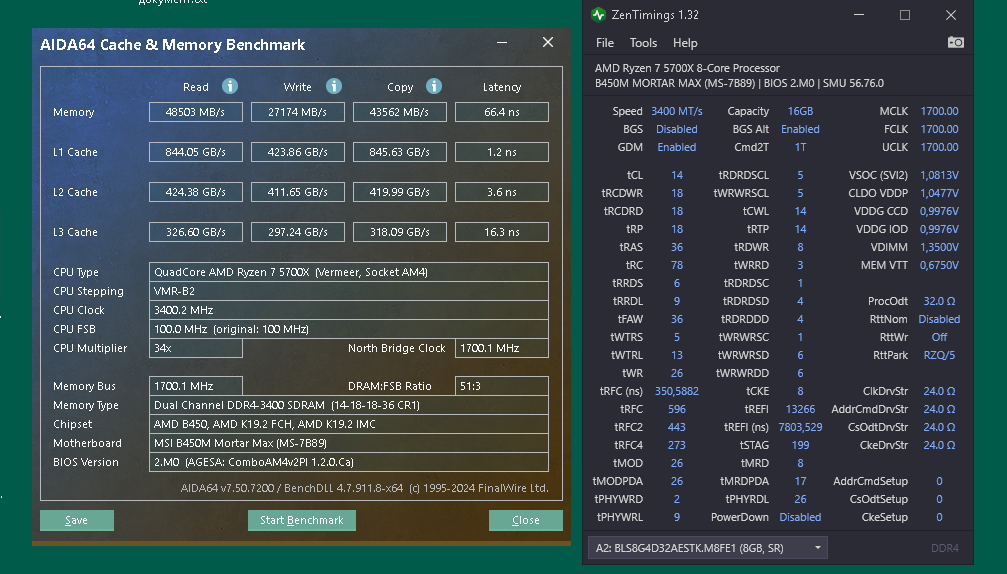The width and height of the screenshot is (1007, 574).
Task: Click the L3 Cache copy 318.09 GB/s value
Action: tap(399, 232)
